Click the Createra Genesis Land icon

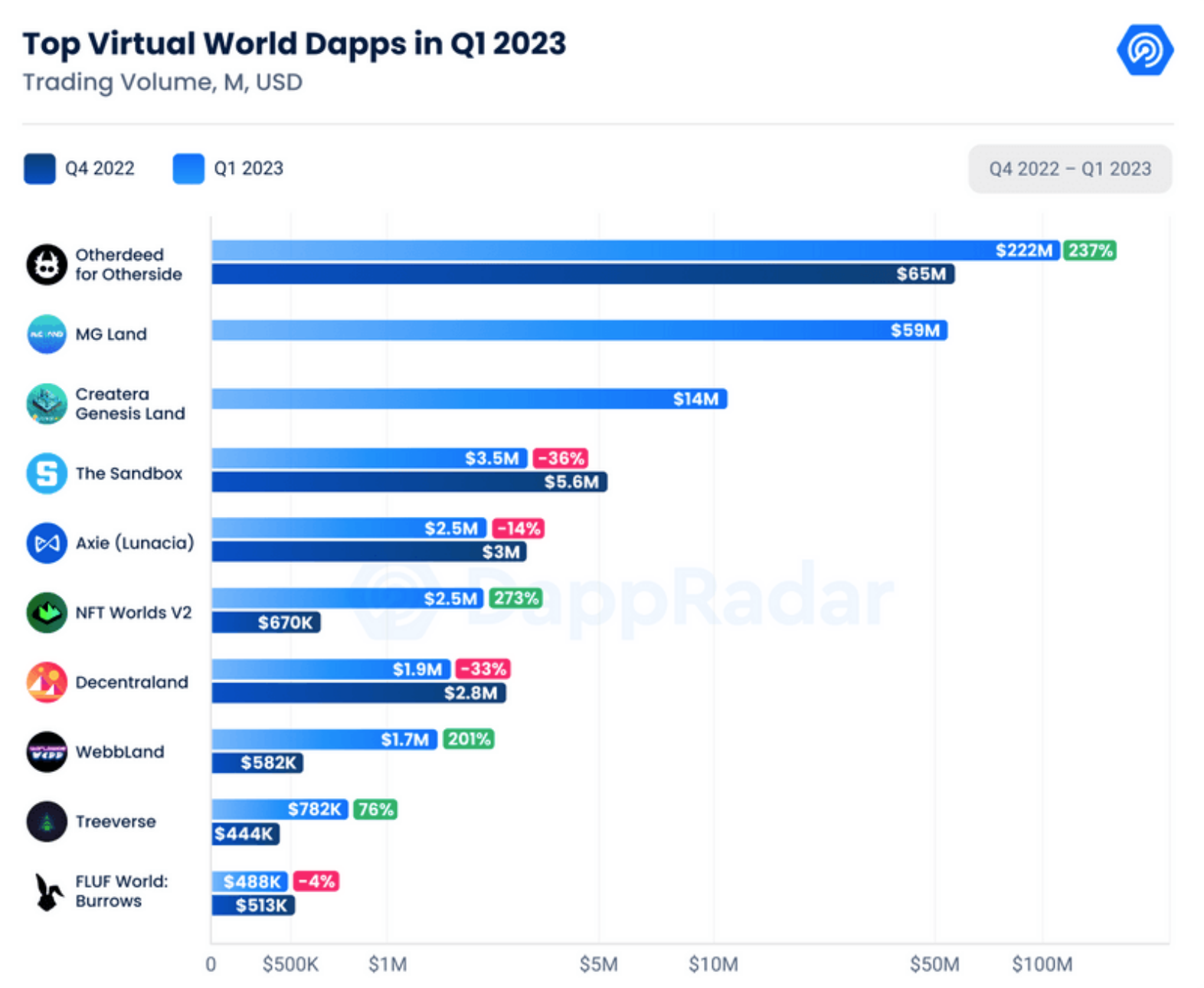pyautogui.click(x=47, y=404)
